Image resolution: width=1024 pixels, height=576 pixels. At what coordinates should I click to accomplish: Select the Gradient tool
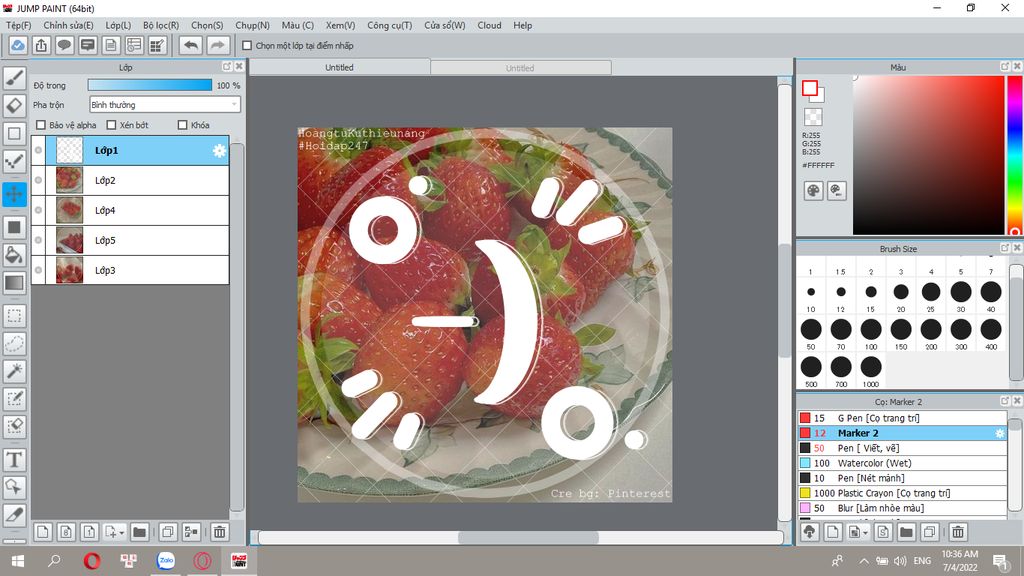(x=14, y=283)
